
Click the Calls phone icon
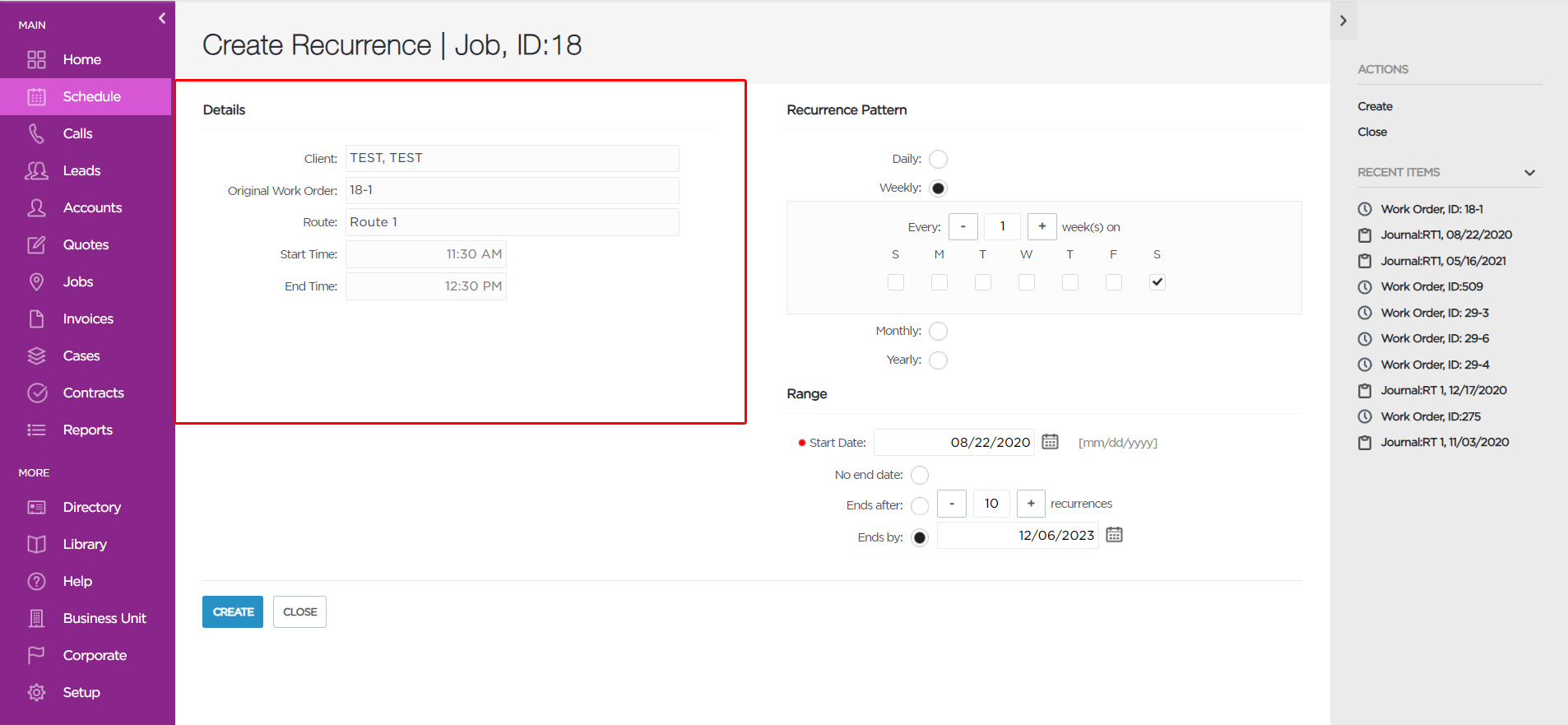click(36, 133)
